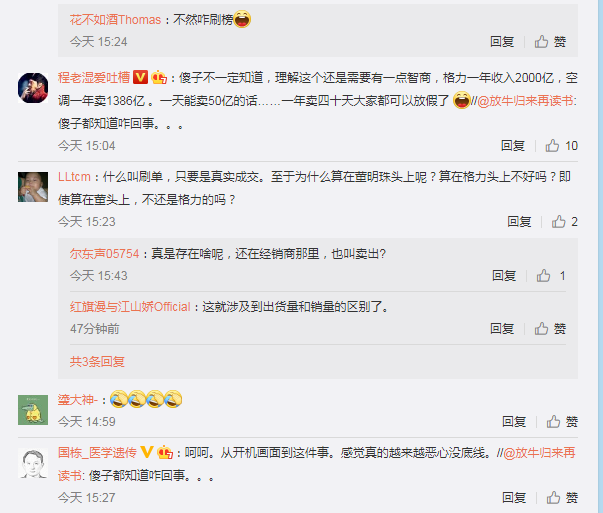Screen dimensions: 603x513
Task: Click the V verified badge beside 程老湿爱吐槽
Action: click(x=140, y=77)
